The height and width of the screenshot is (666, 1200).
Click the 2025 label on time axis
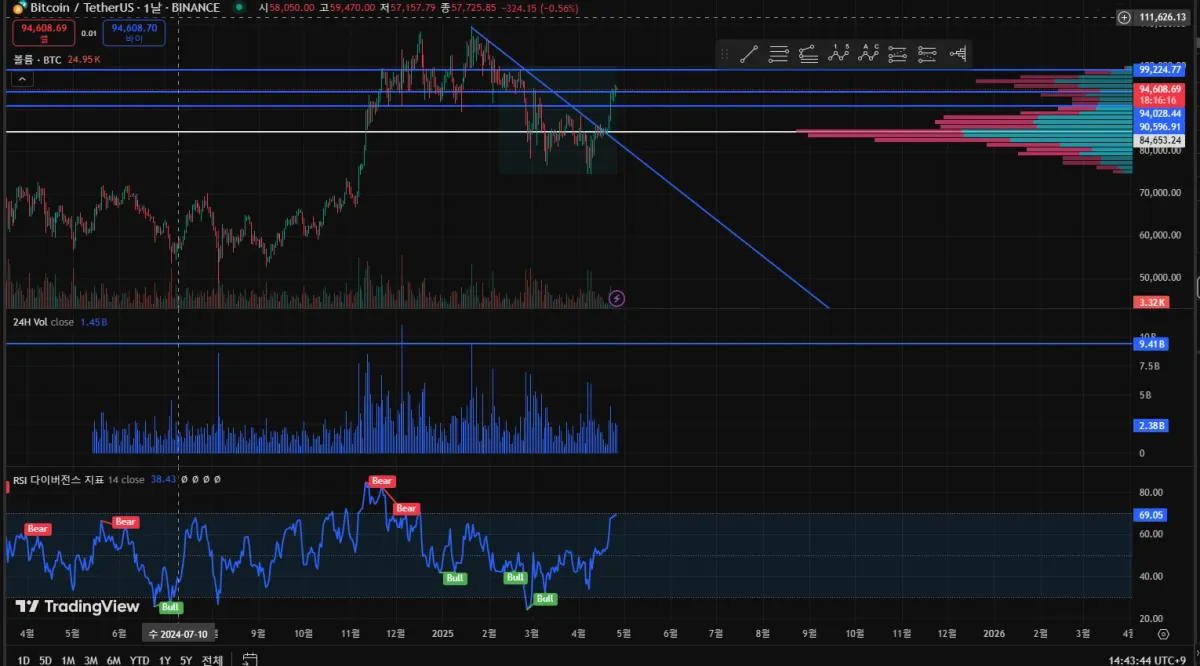(x=443, y=634)
